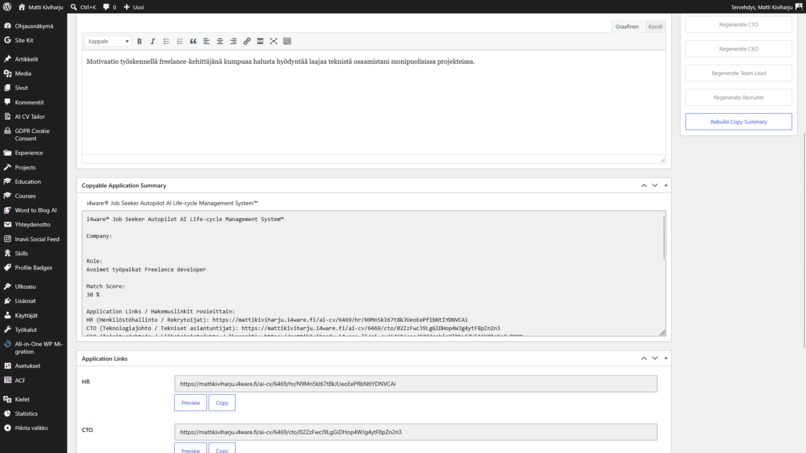Move Application Links panel down
The width and height of the screenshot is (806, 453).
click(655, 358)
